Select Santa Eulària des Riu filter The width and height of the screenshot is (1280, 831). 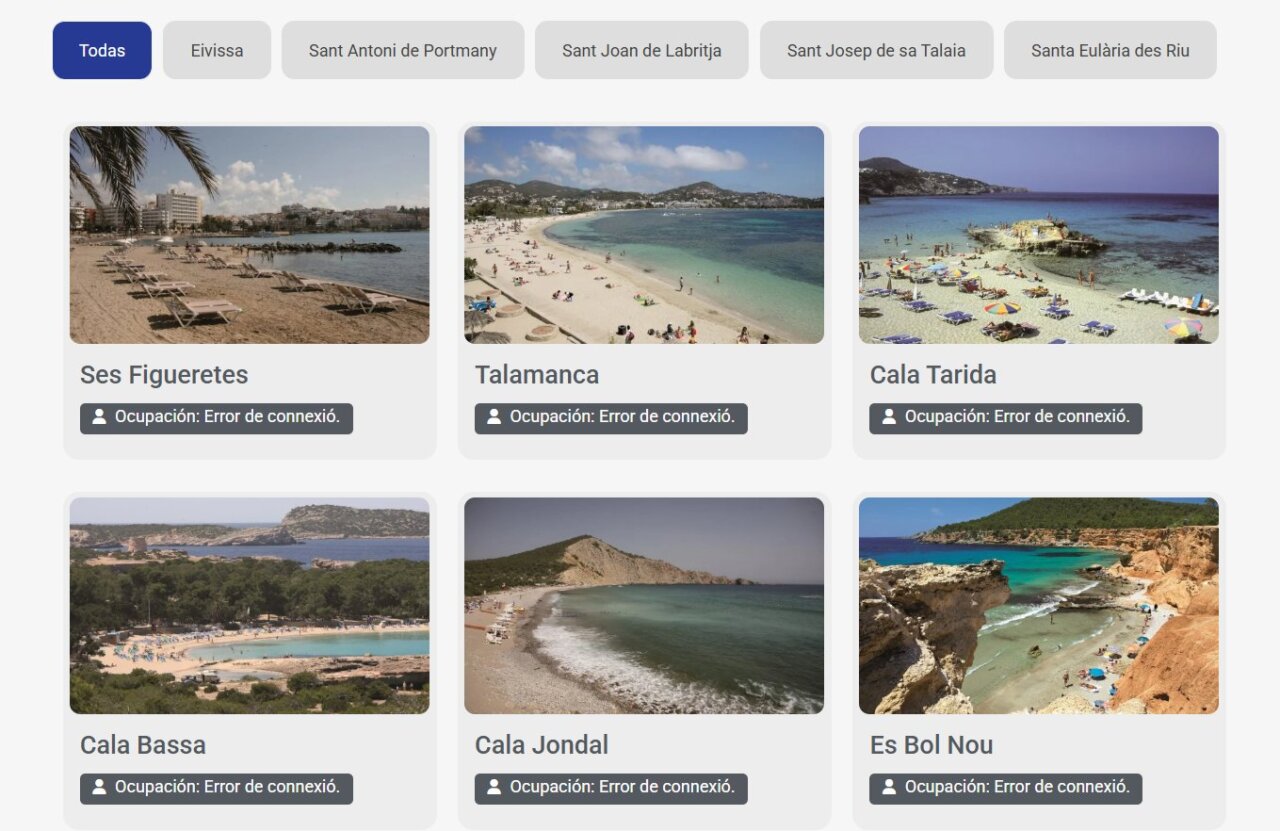coord(1110,50)
